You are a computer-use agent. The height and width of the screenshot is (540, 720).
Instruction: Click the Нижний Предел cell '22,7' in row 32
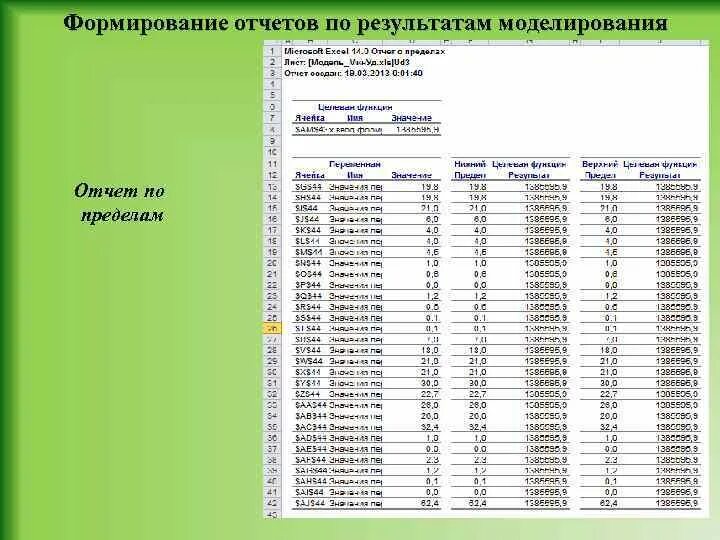478,394
